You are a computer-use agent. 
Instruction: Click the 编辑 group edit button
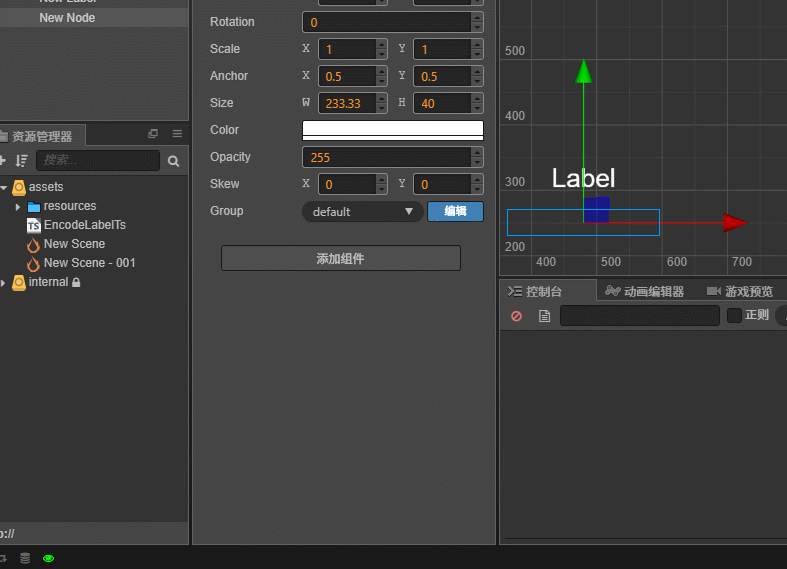[455, 211]
